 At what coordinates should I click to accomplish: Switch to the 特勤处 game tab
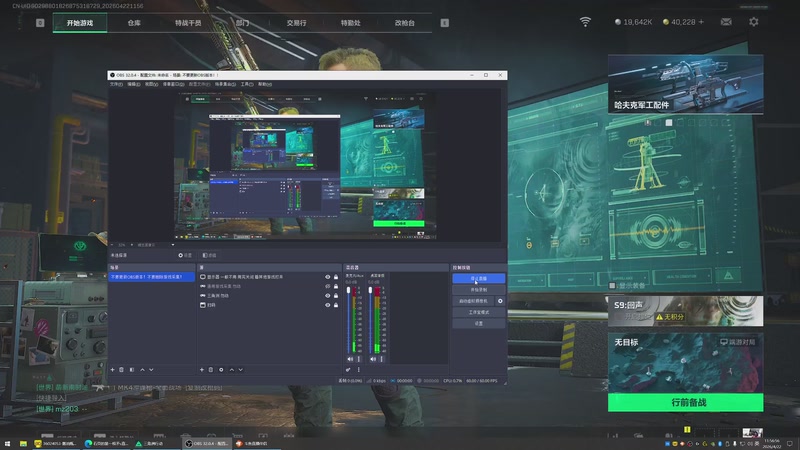tap(351, 23)
